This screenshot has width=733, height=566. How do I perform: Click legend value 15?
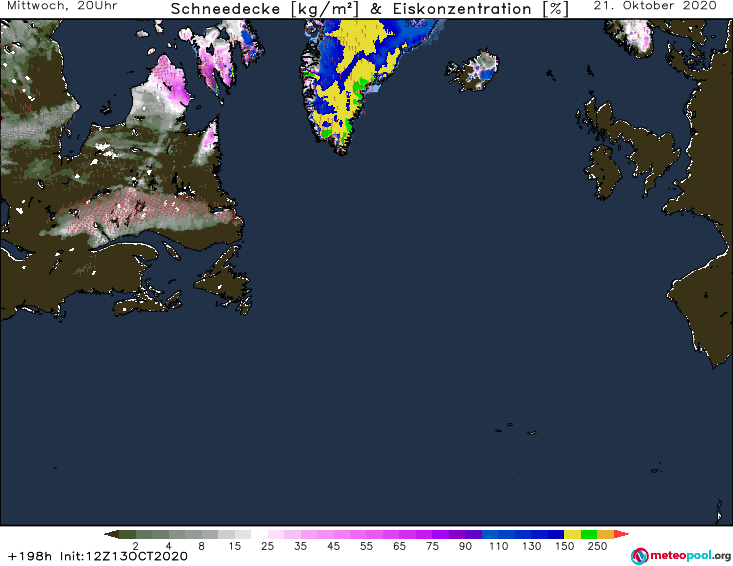pos(235,546)
